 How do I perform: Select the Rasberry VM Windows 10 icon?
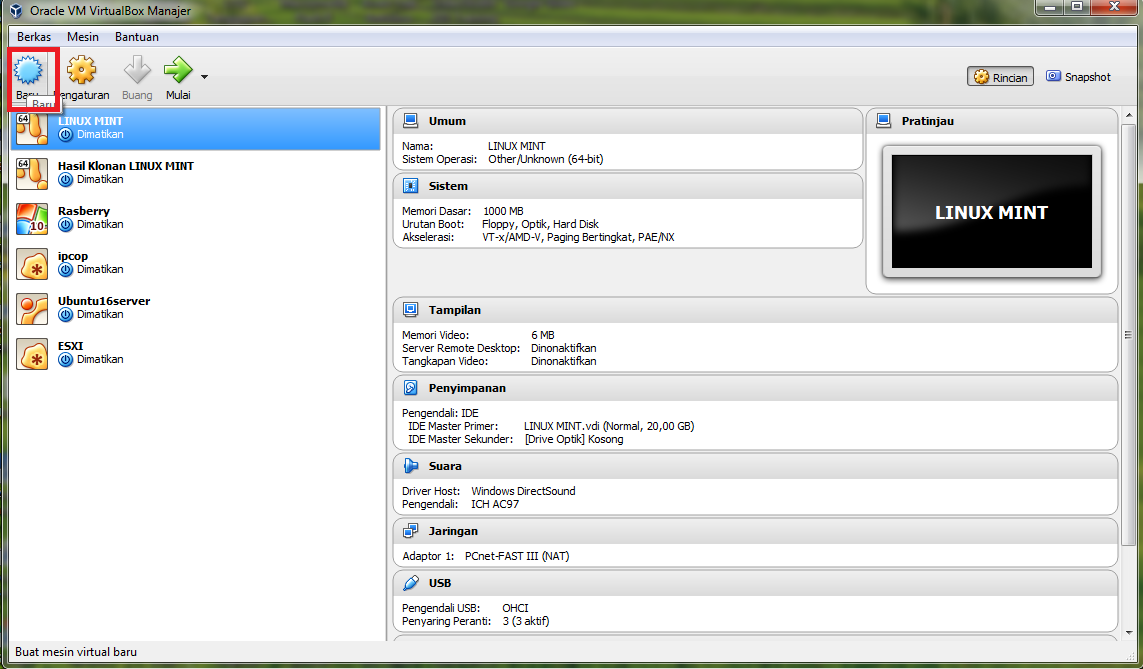coord(32,219)
